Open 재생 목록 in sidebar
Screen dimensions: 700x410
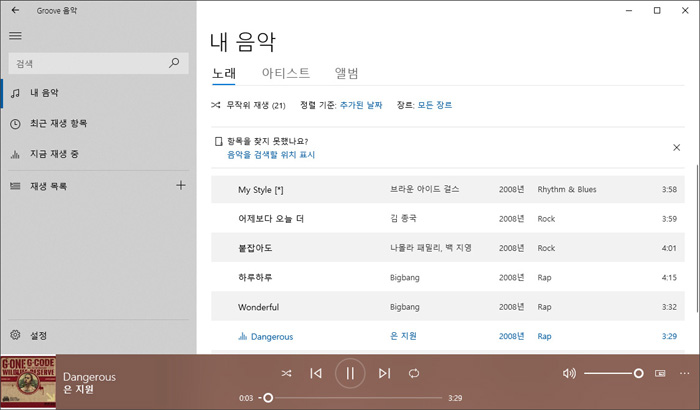87,186
